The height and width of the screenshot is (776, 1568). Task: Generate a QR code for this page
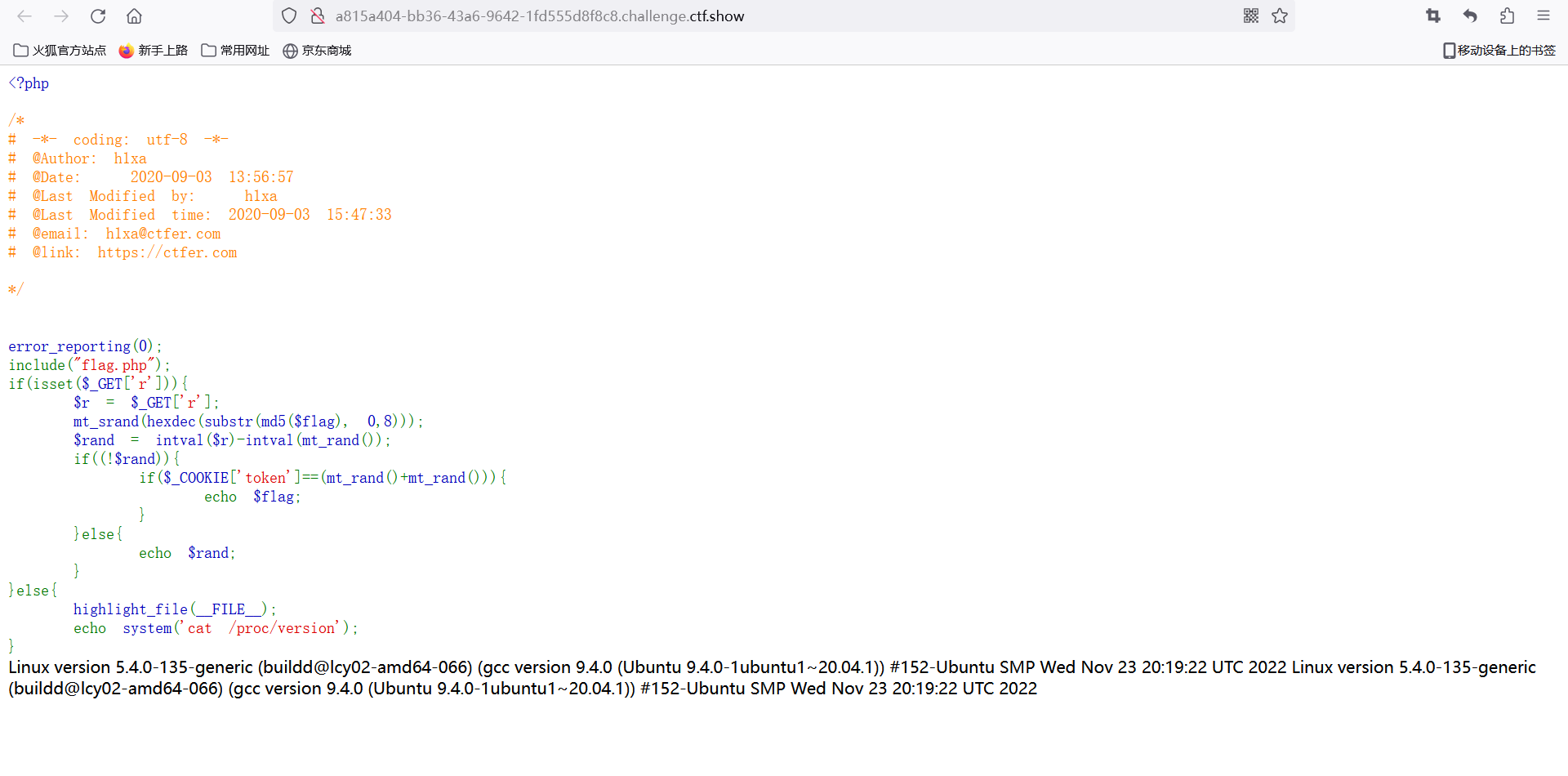[x=1250, y=16]
